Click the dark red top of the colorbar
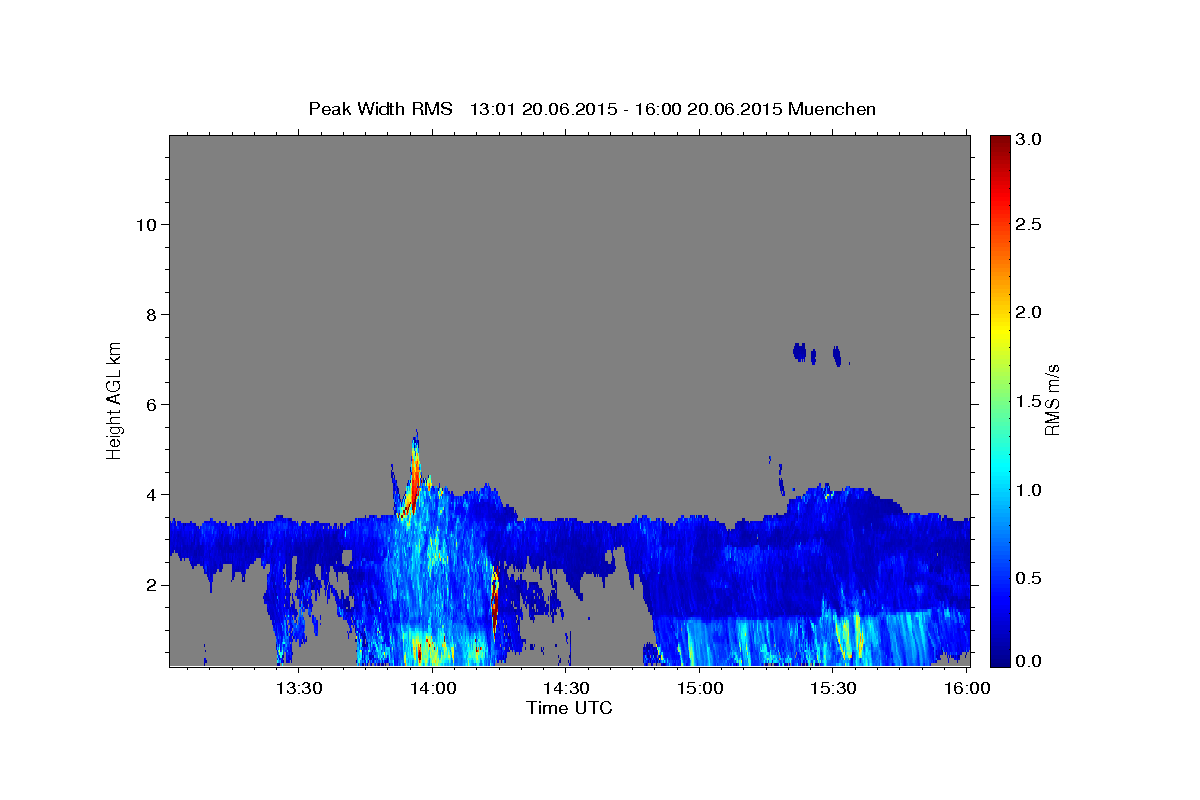This screenshot has height=800, width=1200. pos(999,142)
